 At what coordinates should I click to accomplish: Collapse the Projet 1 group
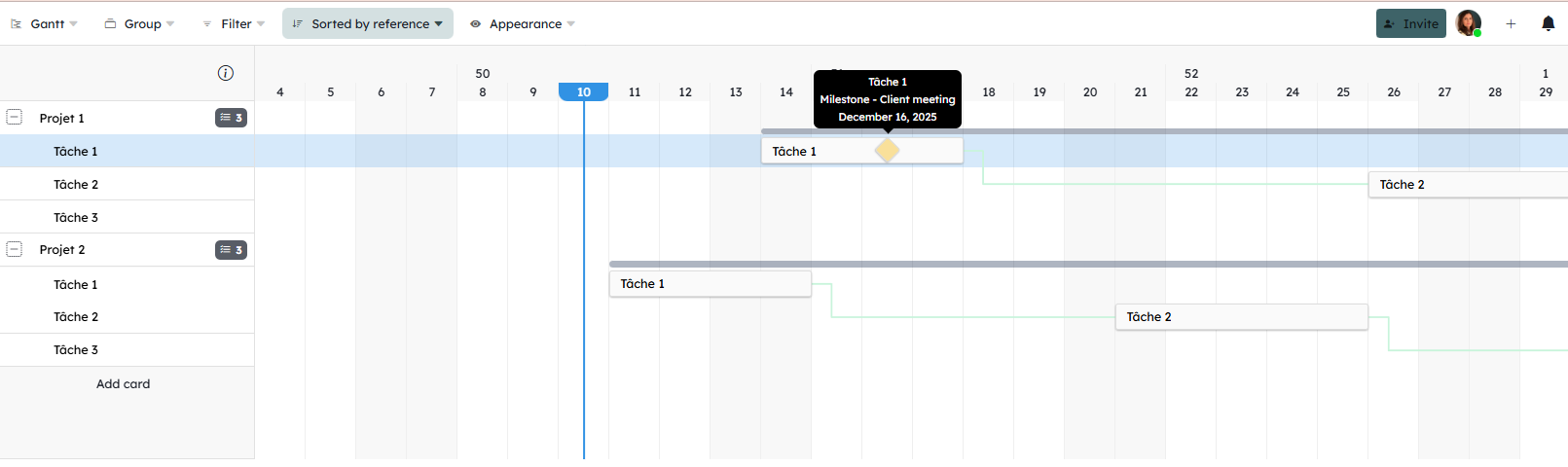coord(15,118)
